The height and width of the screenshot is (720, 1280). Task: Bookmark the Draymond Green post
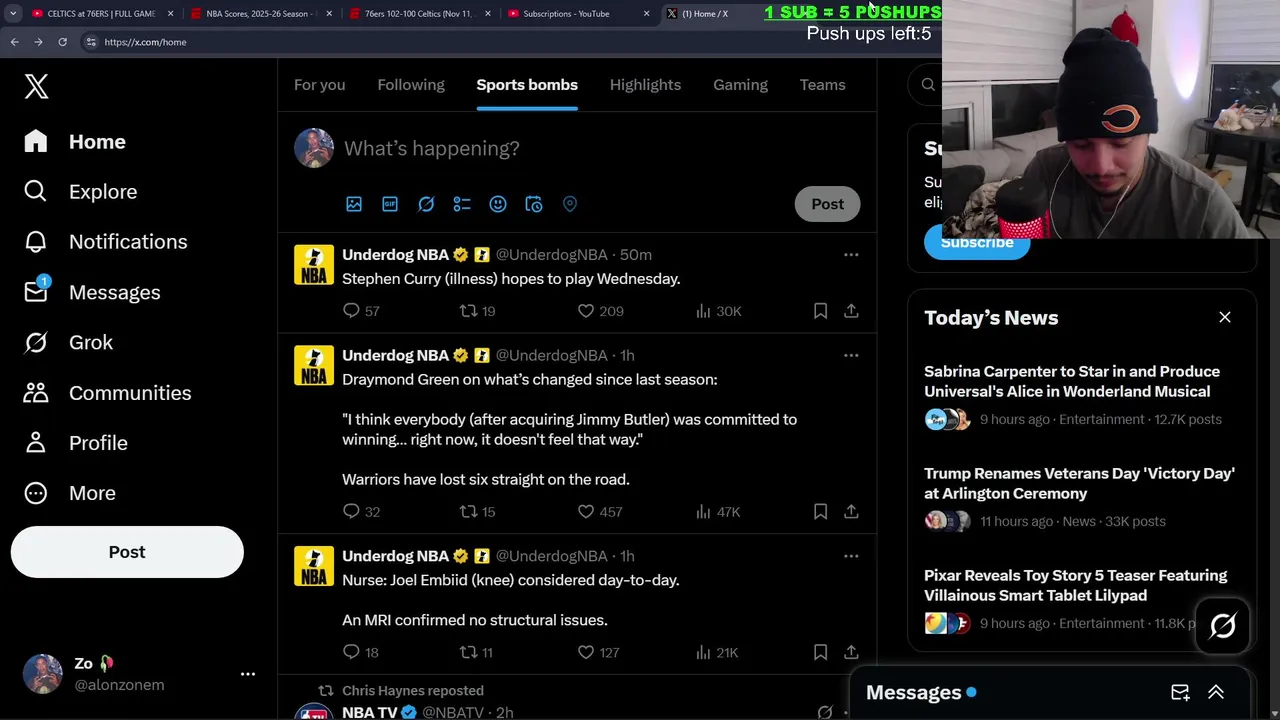(x=820, y=512)
